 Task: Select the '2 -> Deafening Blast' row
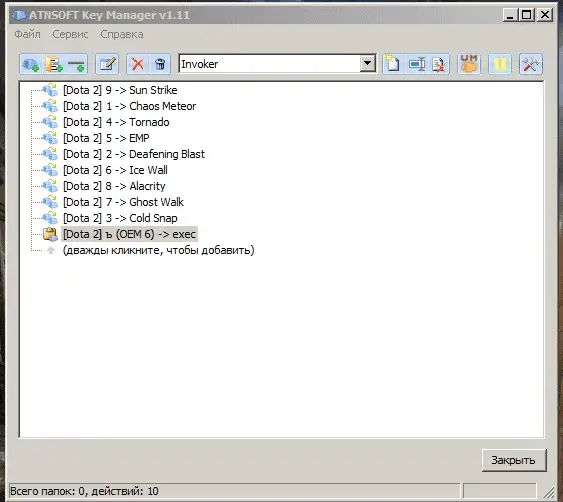pos(134,154)
